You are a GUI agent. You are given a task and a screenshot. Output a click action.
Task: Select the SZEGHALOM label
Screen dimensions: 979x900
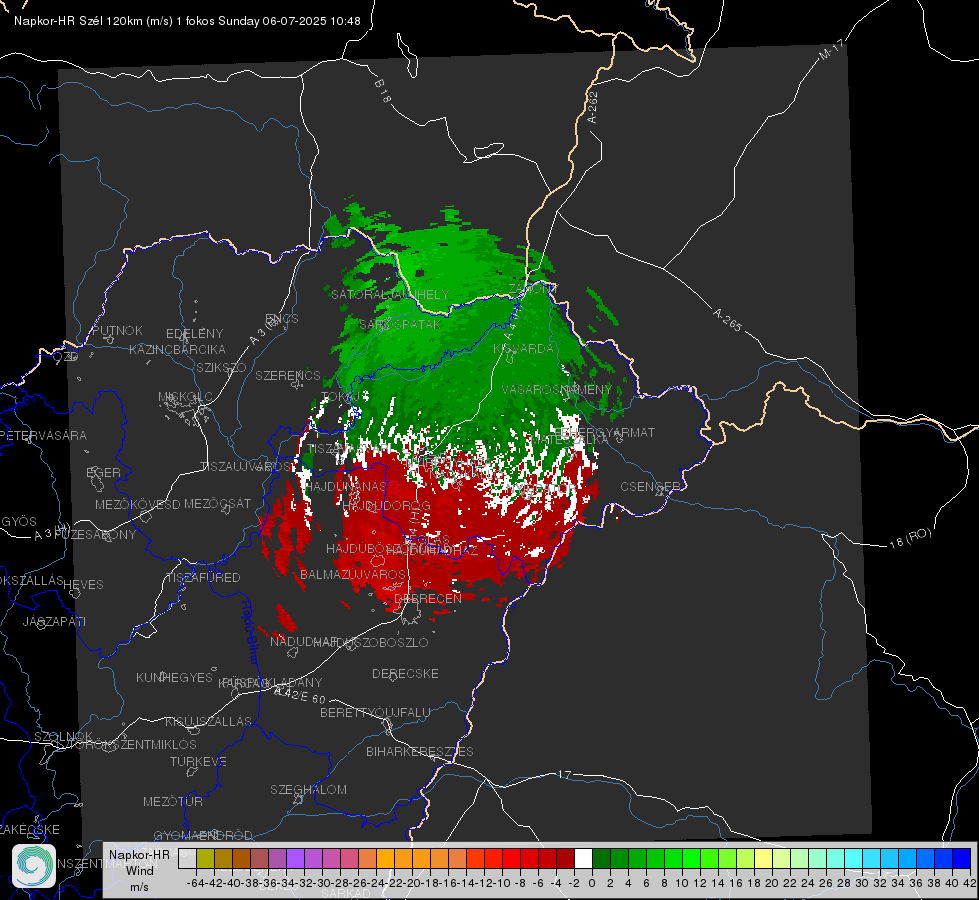308,789
